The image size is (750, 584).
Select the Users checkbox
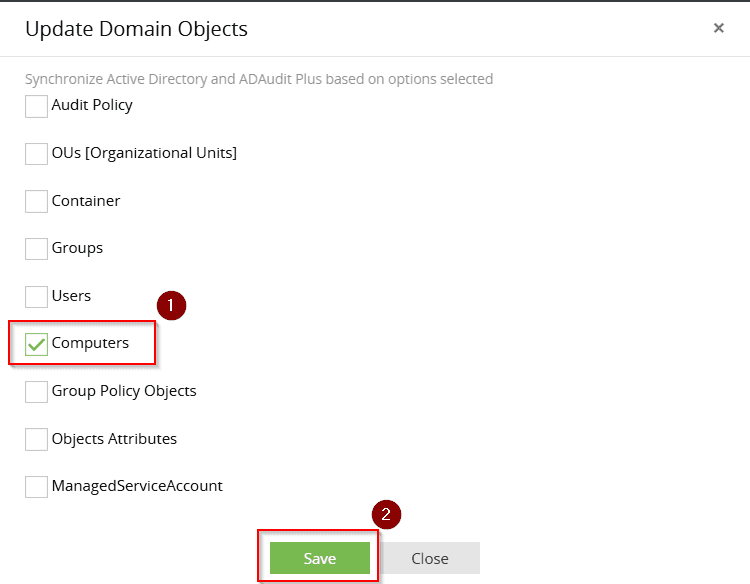(36, 296)
